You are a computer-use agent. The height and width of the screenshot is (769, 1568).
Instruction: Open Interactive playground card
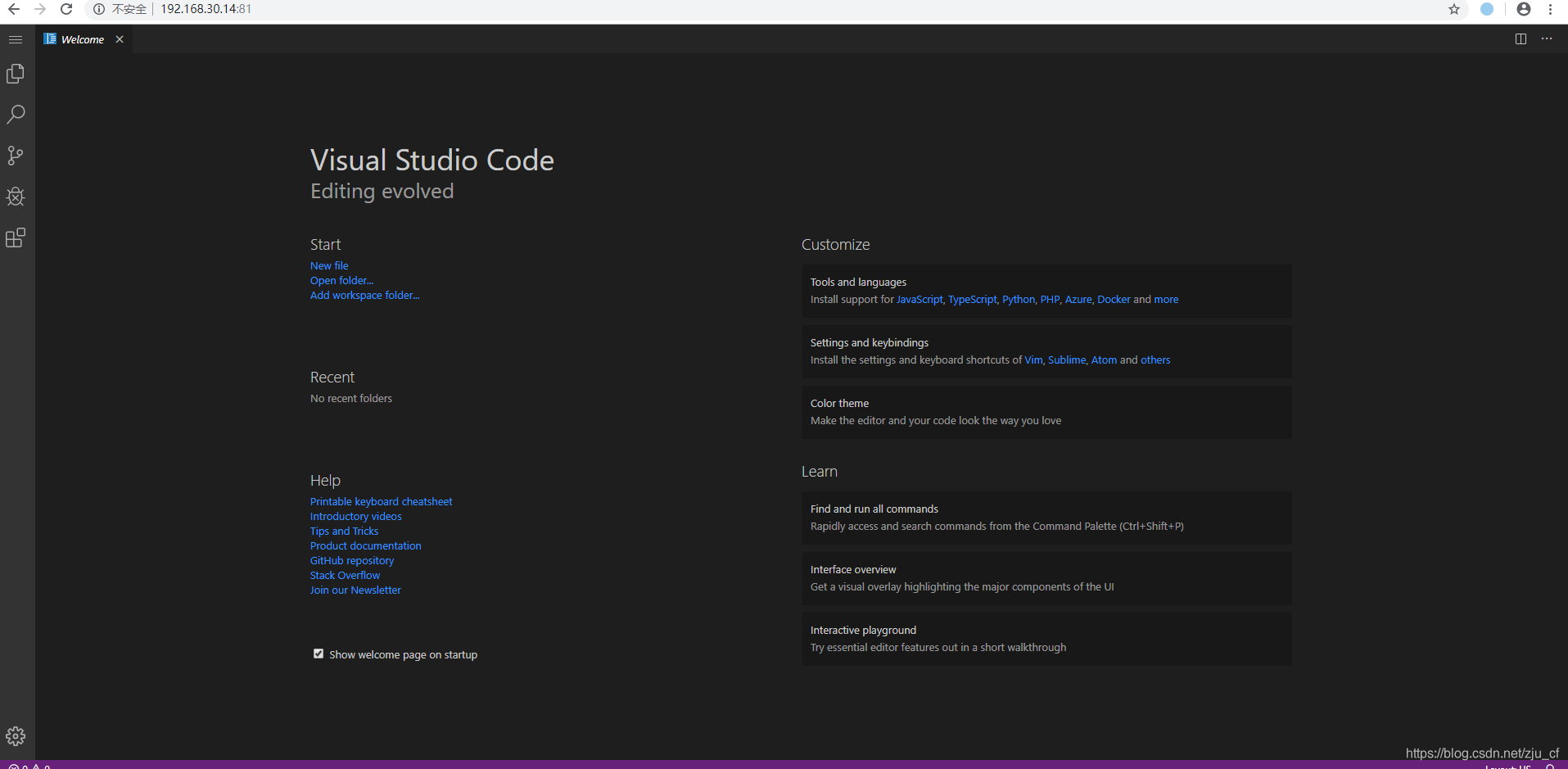pos(1046,639)
